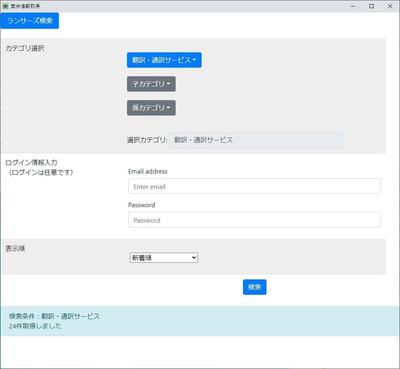Click the (ログインは任意です) note

pyautogui.click(x=40, y=172)
